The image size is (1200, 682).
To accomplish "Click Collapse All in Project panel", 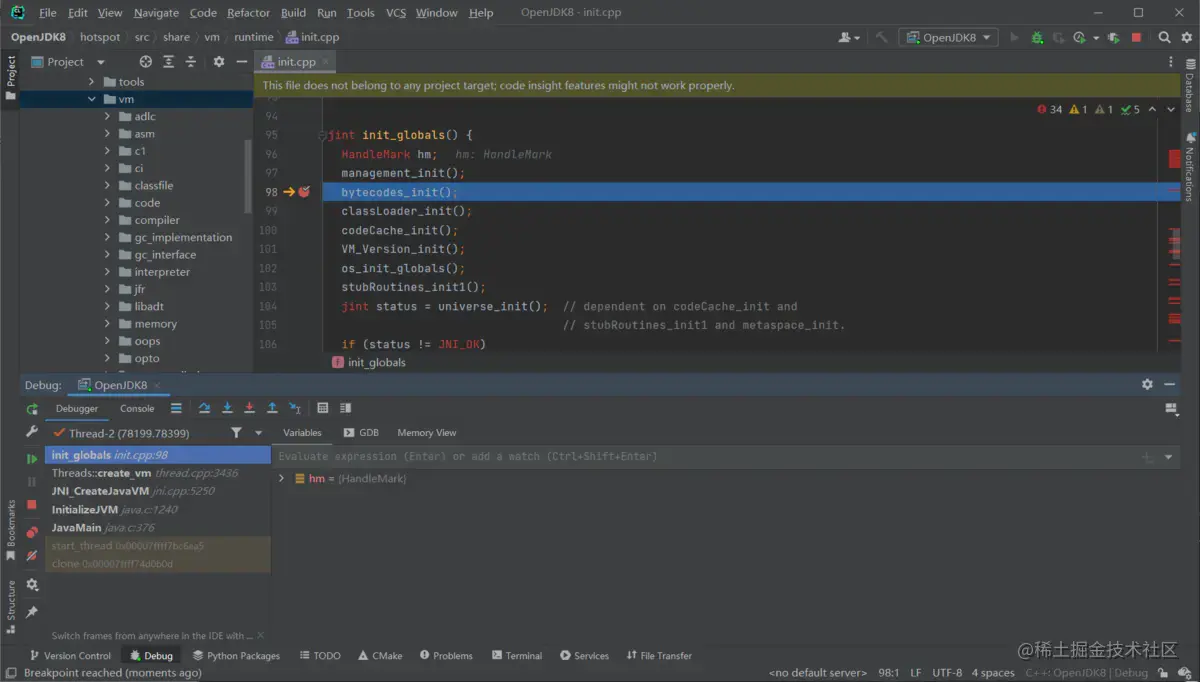I will (191, 62).
